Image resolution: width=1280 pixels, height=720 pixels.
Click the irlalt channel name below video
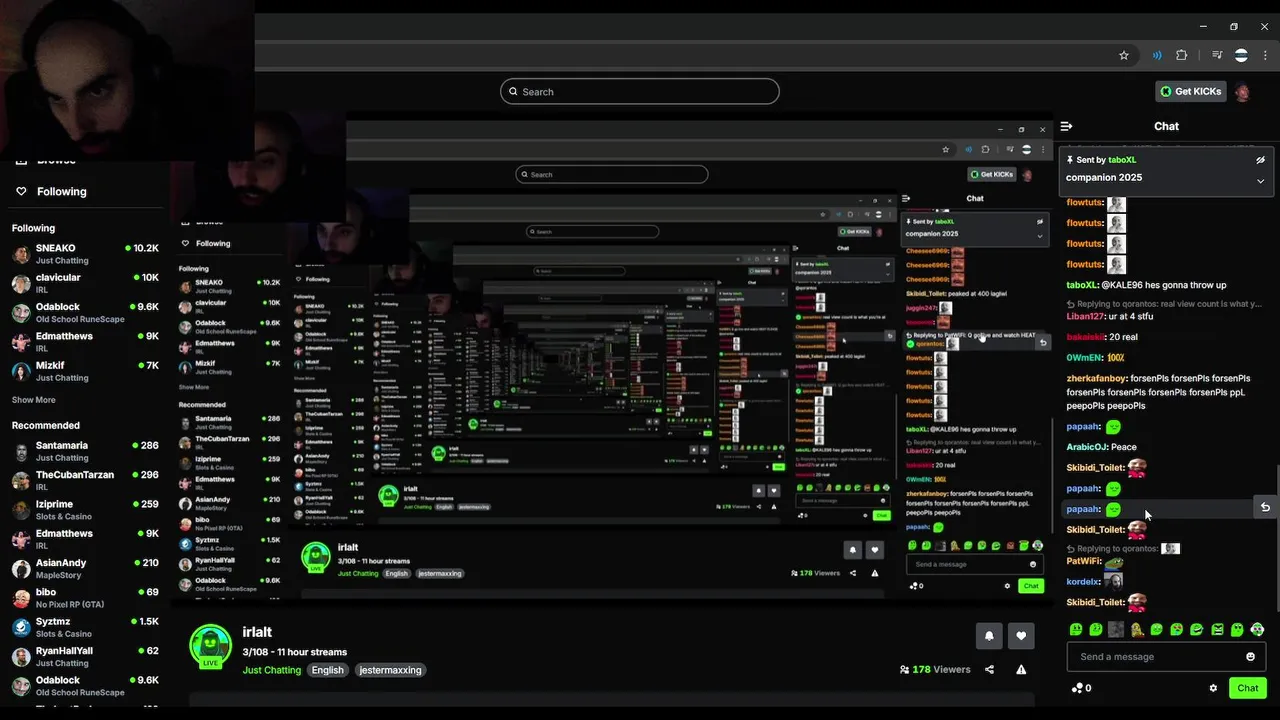click(257, 632)
